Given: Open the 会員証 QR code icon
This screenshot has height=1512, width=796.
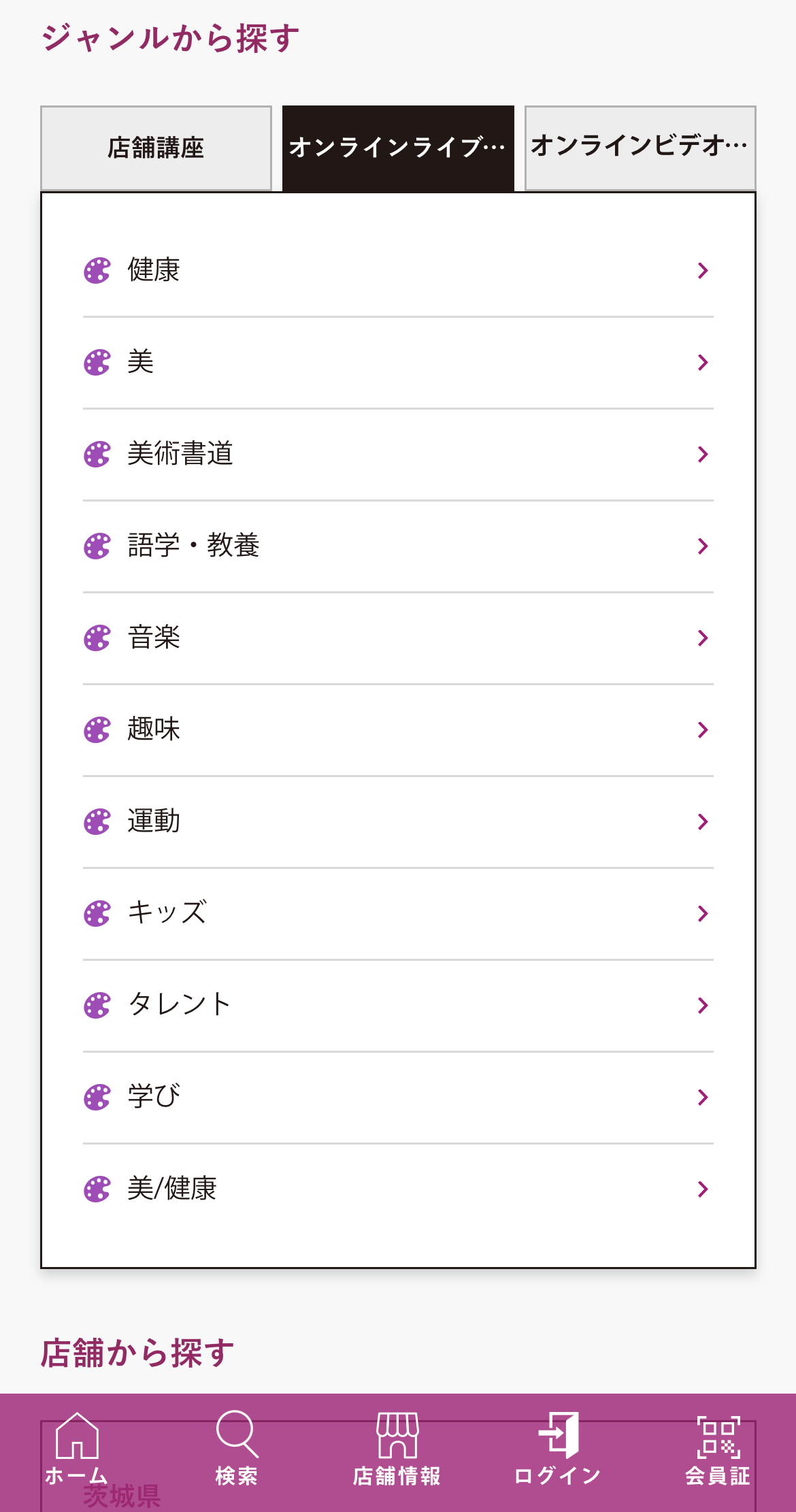Looking at the screenshot, I should pos(718,1437).
